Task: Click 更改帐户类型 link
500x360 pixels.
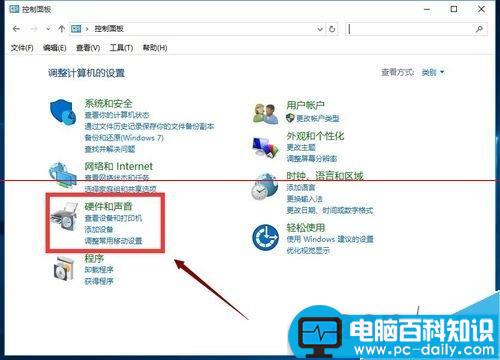Action: tap(318, 118)
